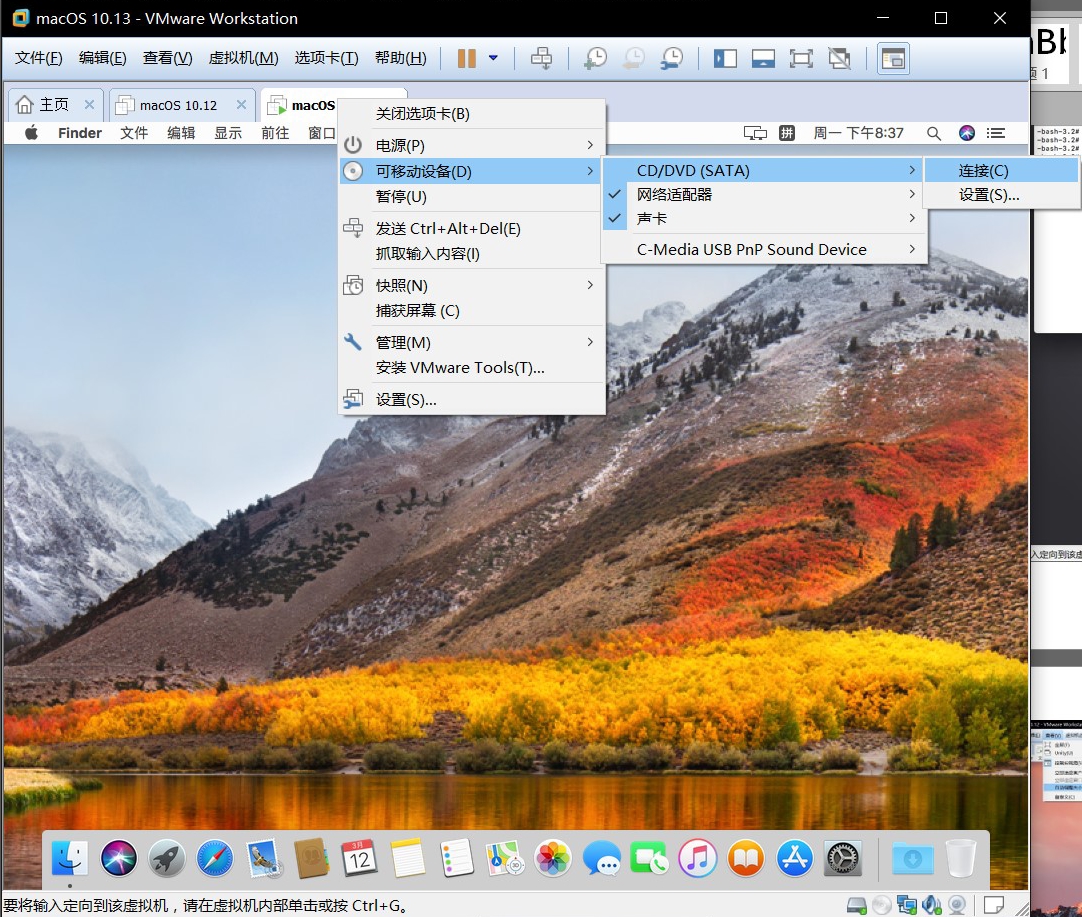
Task: Open System Preferences gear in Dock
Action: tap(843, 859)
